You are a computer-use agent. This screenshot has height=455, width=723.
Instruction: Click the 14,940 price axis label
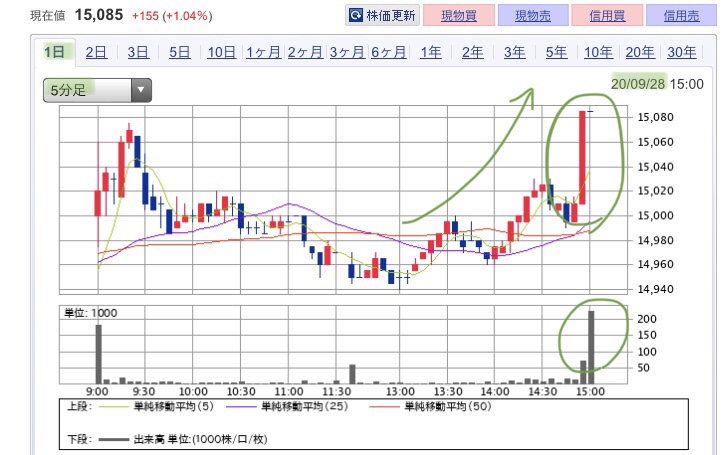click(x=655, y=289)
